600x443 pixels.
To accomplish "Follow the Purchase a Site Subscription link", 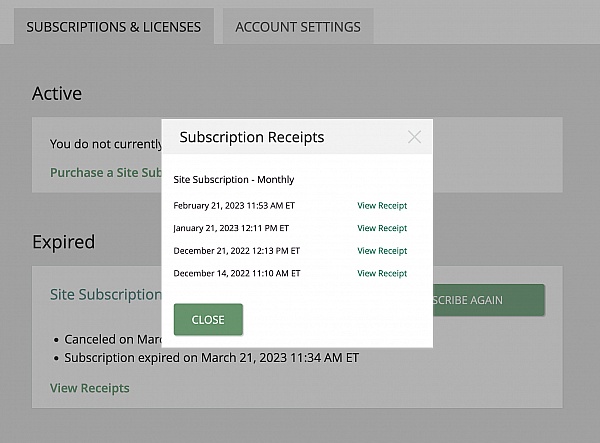I will 105,172.
